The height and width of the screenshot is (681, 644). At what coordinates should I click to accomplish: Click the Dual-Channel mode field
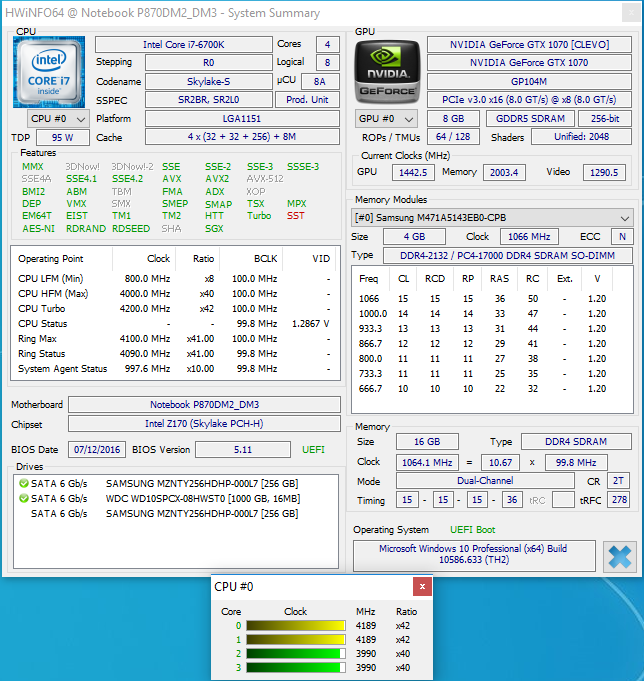pos(485,481)
